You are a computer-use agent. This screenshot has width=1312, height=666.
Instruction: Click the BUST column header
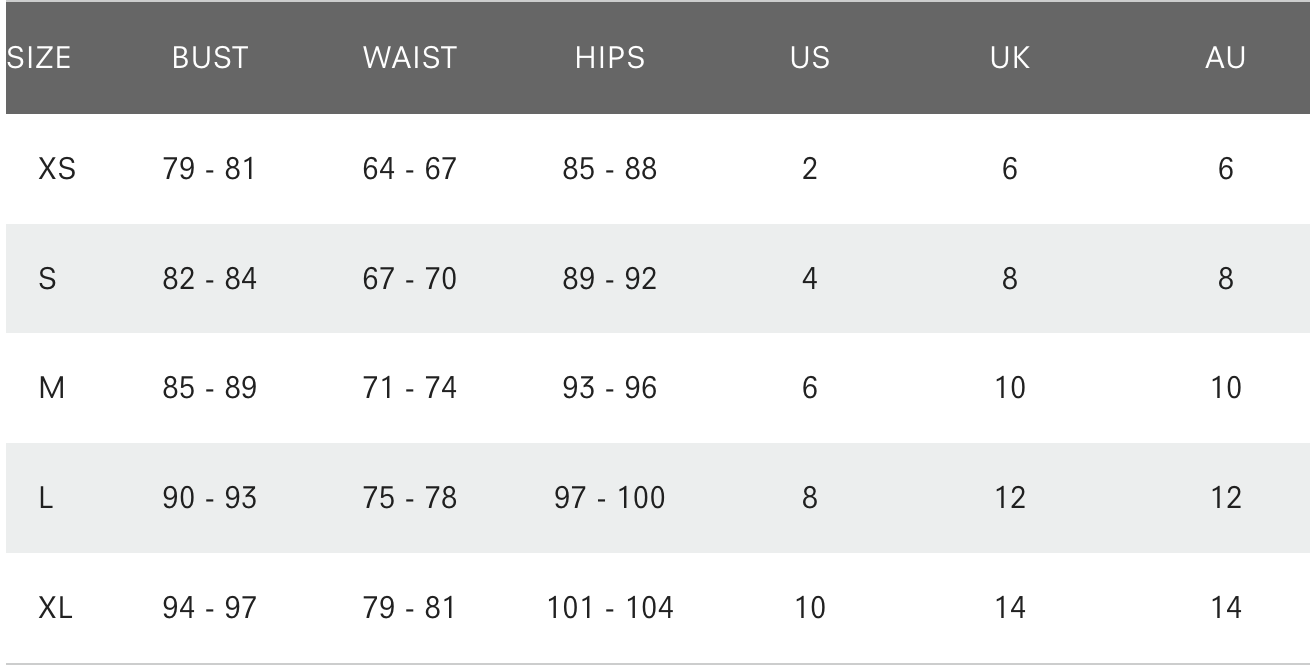tap(209, 58)
